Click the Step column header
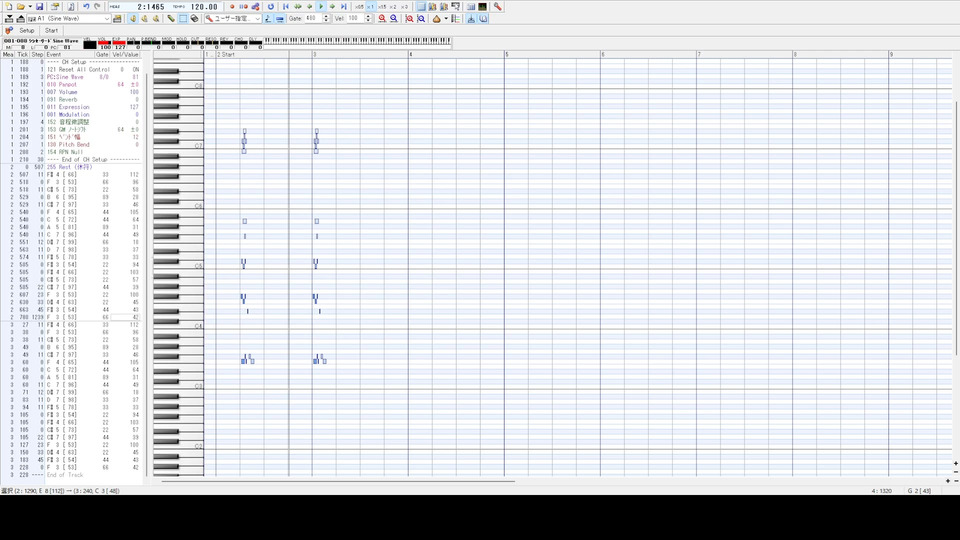 coord(37,54)
